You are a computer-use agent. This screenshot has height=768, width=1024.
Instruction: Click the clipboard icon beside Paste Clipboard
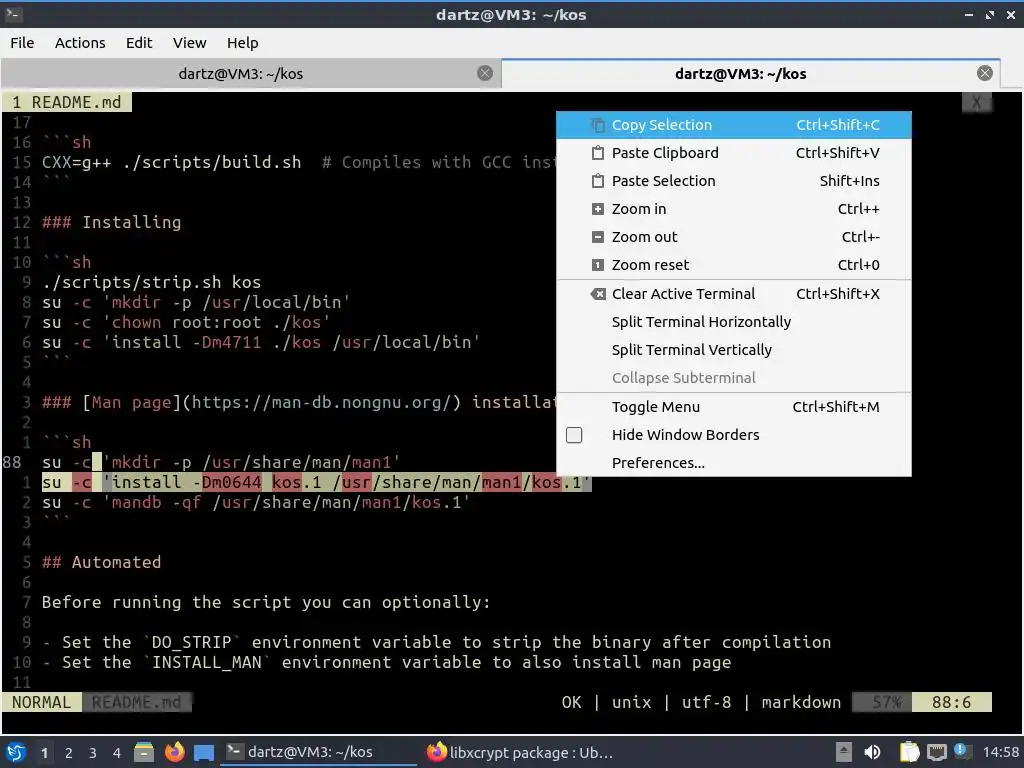(x=598, y=153)
